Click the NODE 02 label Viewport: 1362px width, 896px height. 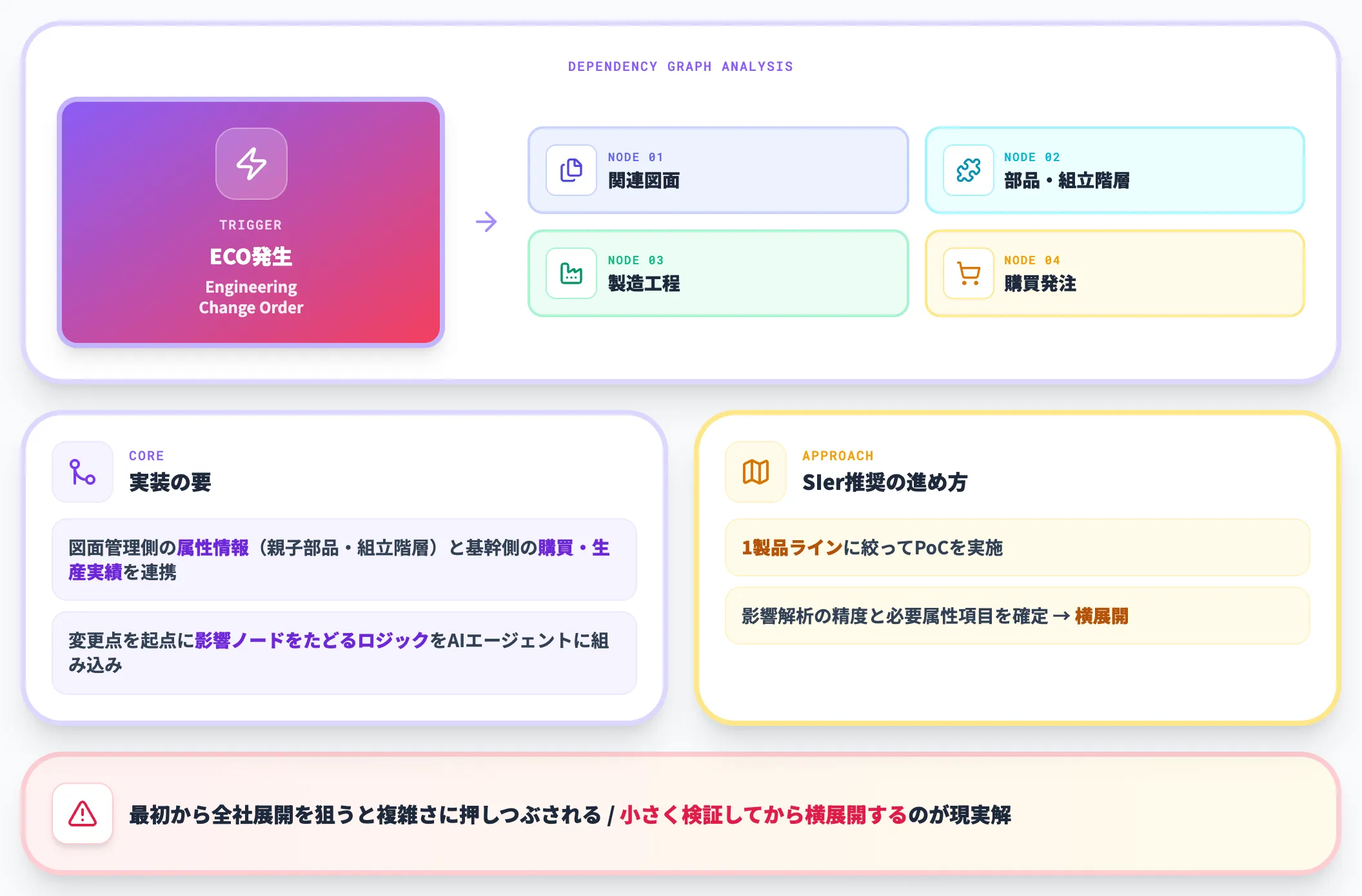tap(1032, 157)
